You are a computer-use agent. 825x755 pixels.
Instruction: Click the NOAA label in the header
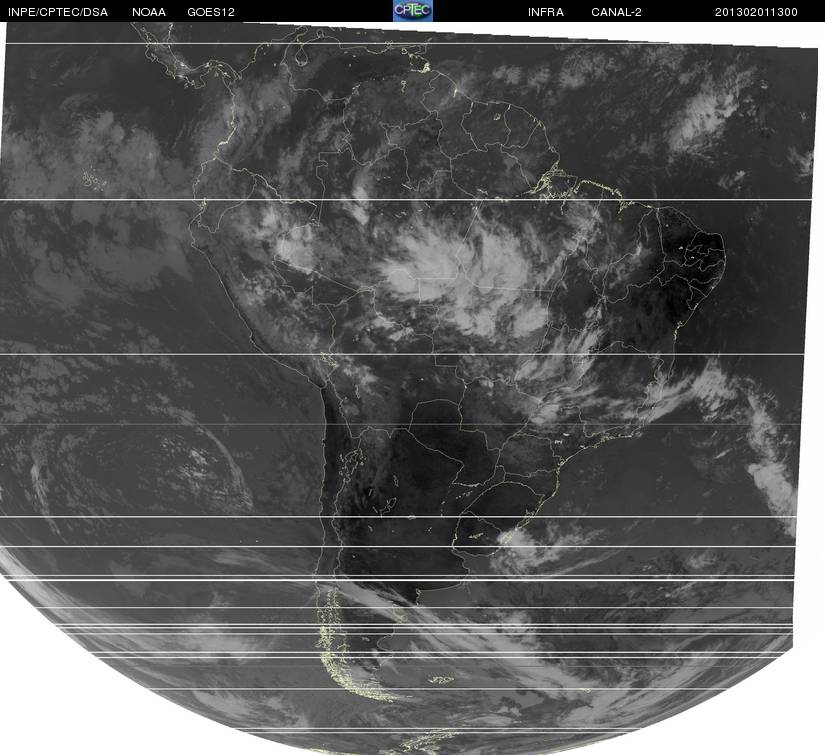tap(149, 12)
